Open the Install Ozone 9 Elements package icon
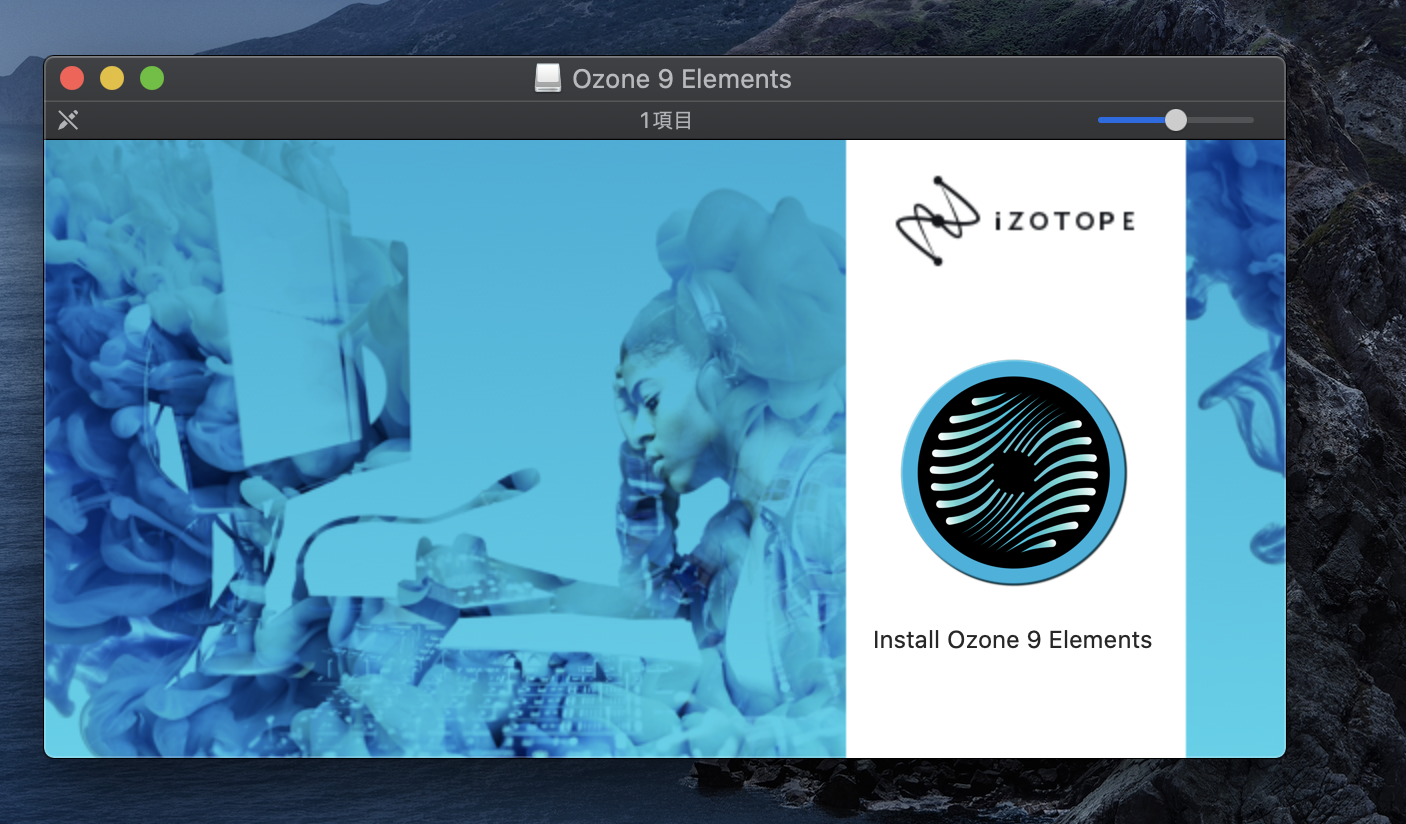 click(x=1013, y=473)
